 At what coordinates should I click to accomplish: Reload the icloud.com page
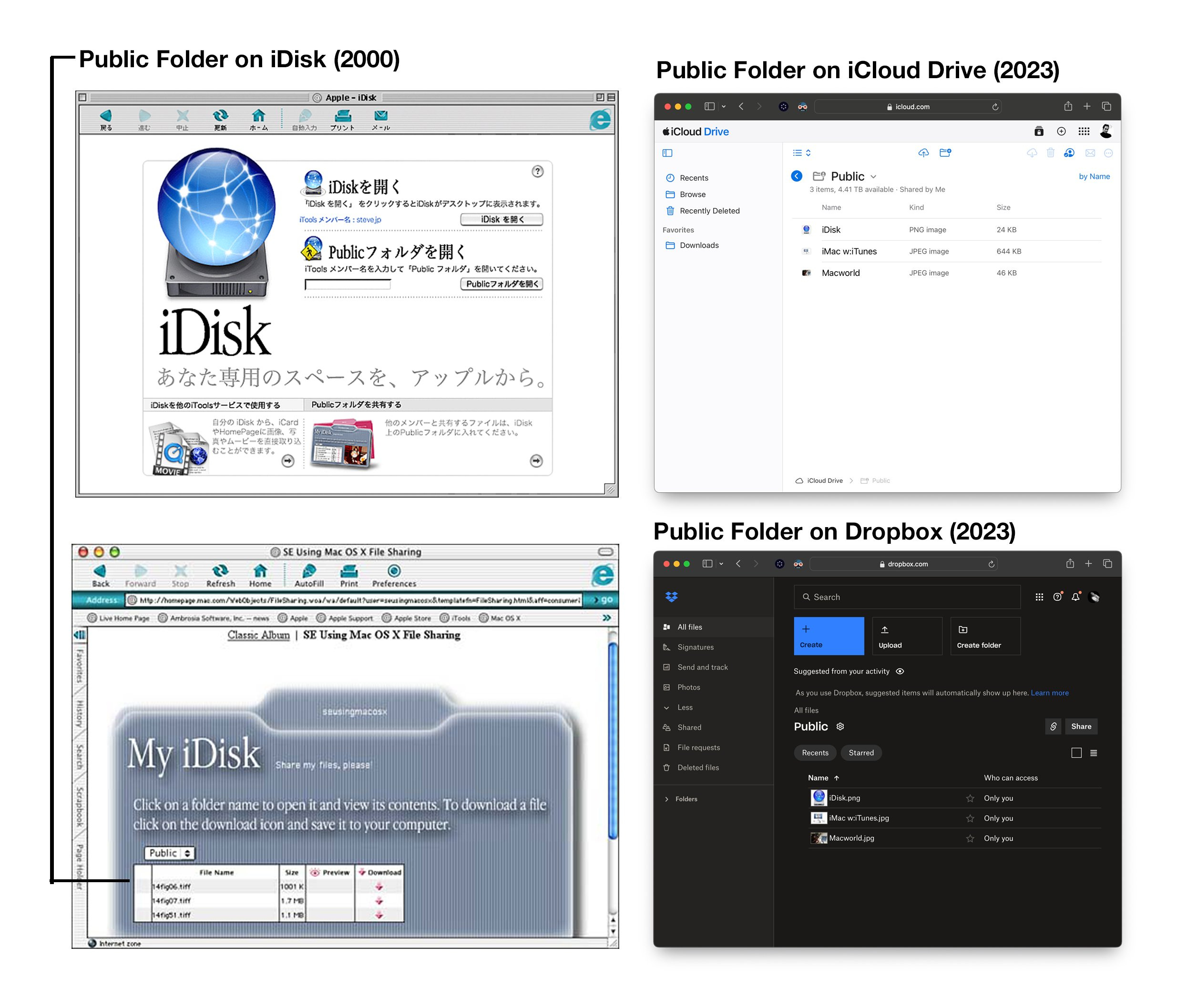pos(994,107)
